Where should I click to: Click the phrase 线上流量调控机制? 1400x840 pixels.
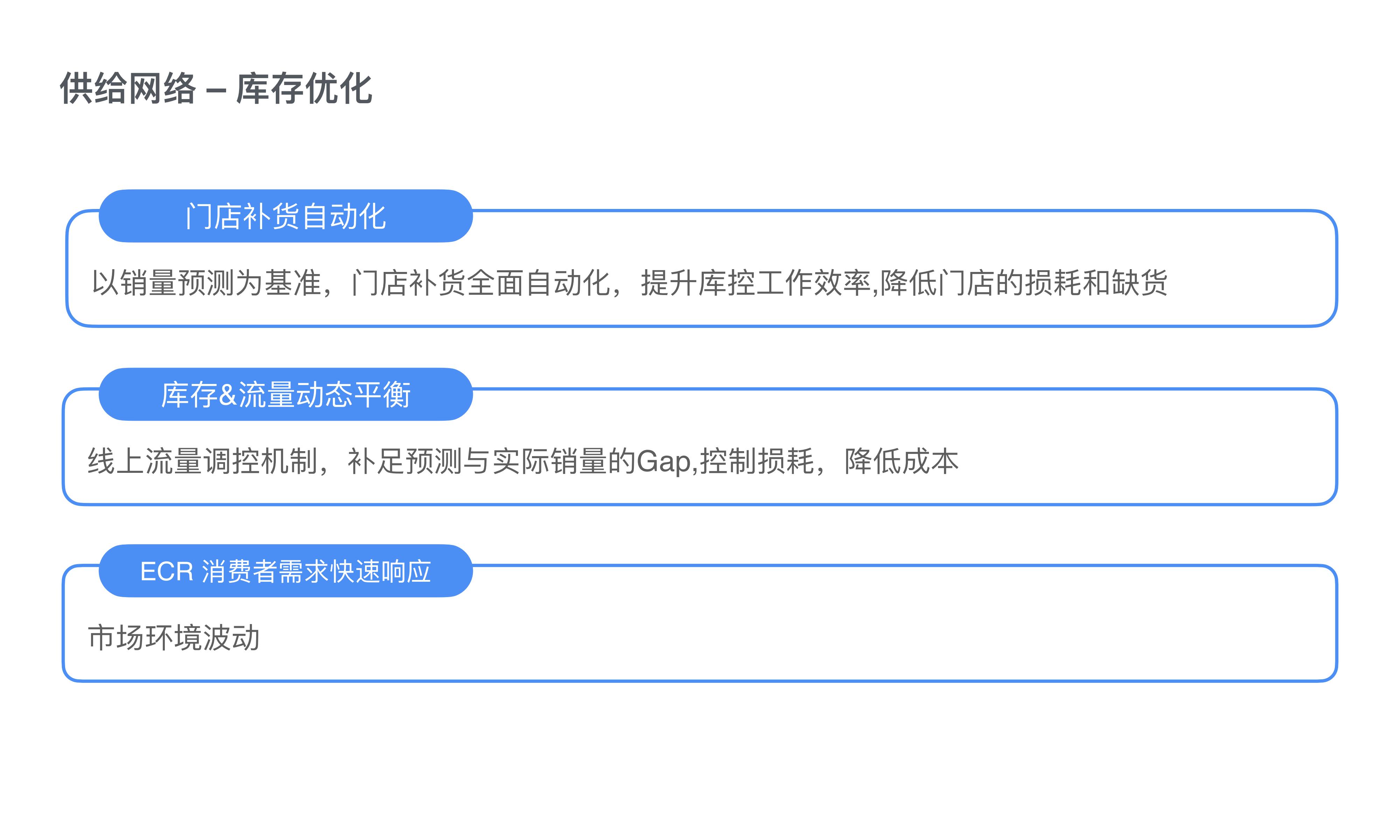202,461
